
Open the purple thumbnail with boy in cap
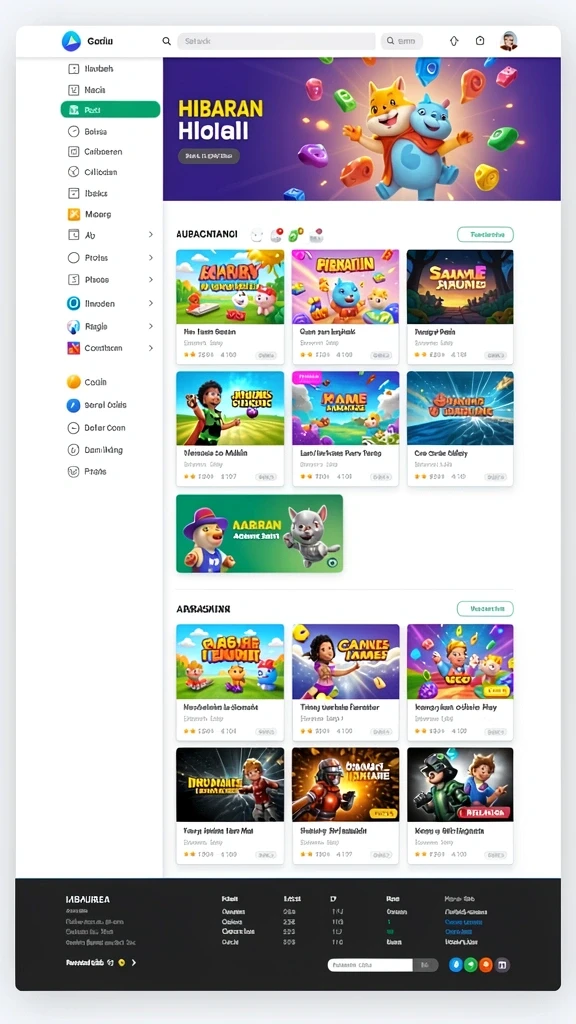point(460,661)
